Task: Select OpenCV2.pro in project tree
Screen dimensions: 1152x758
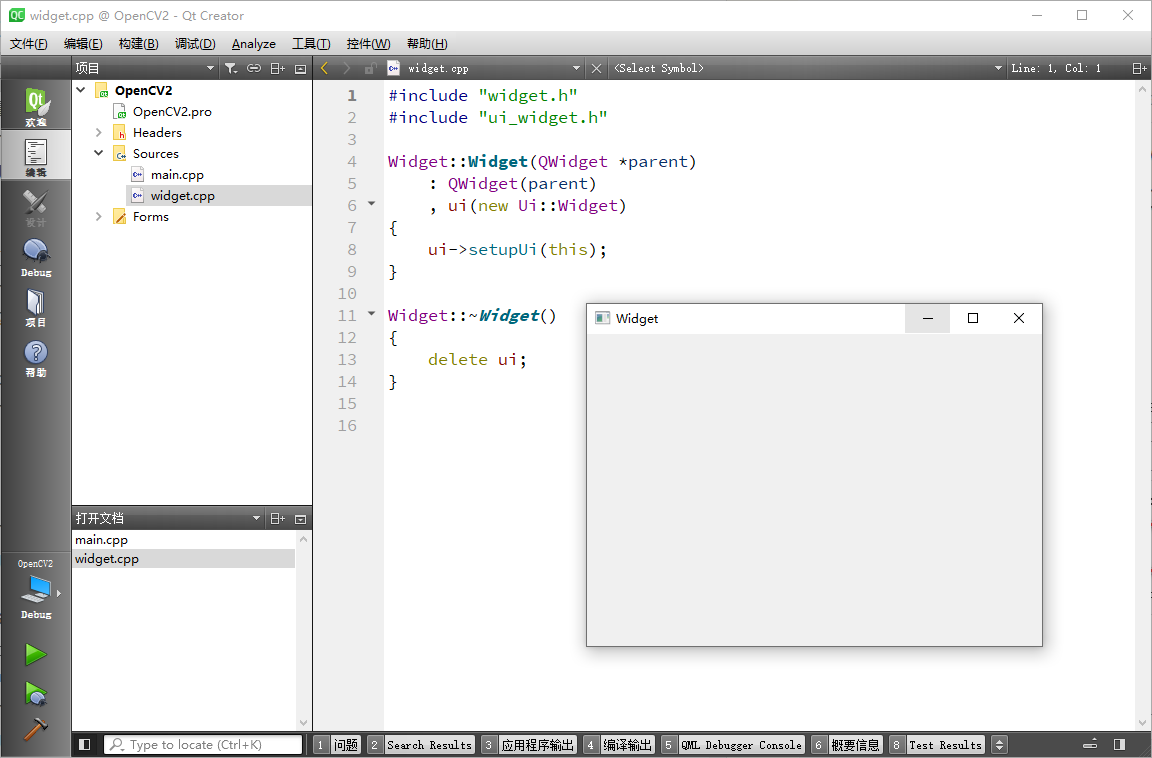Action: coord(172,112)
